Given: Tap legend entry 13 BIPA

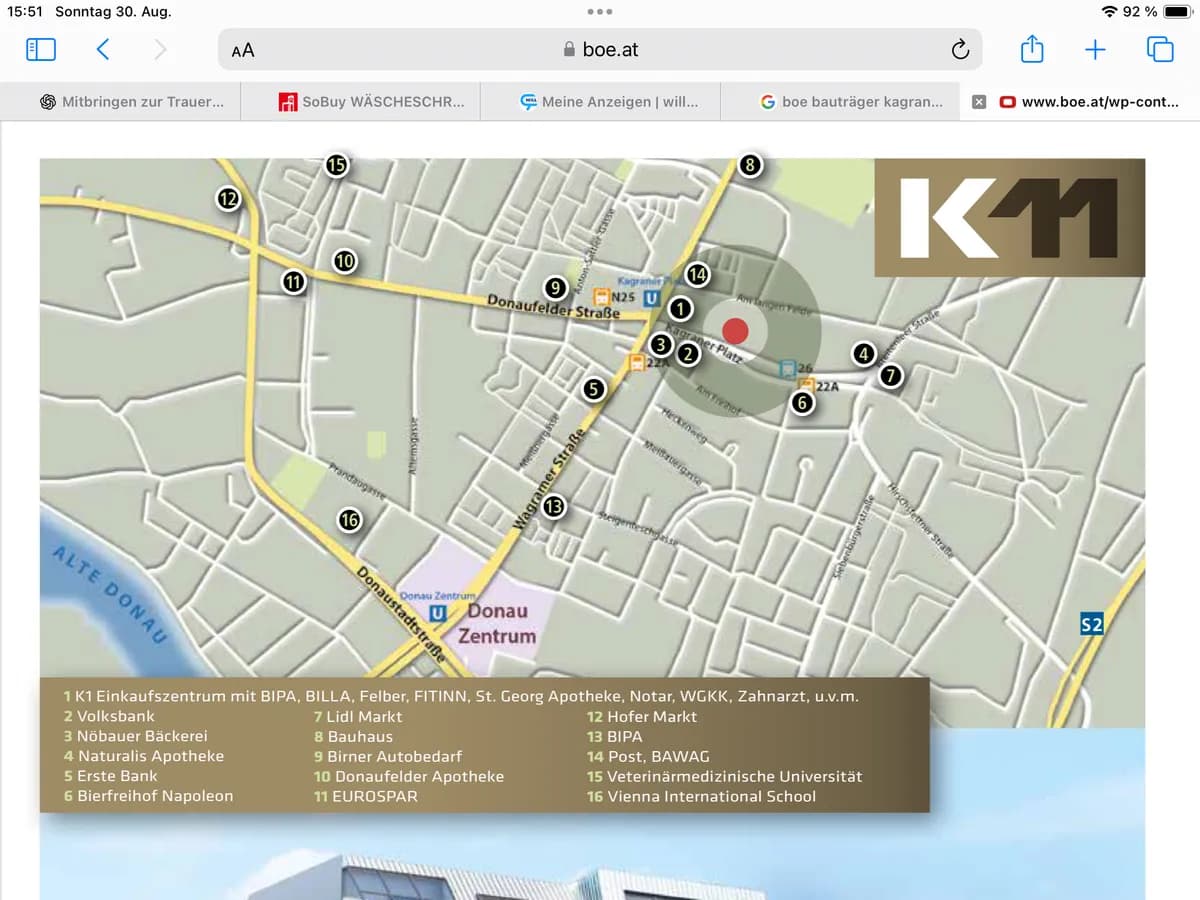Looking at the screenshot, I should pyautogui.click(x=615, y=736).
